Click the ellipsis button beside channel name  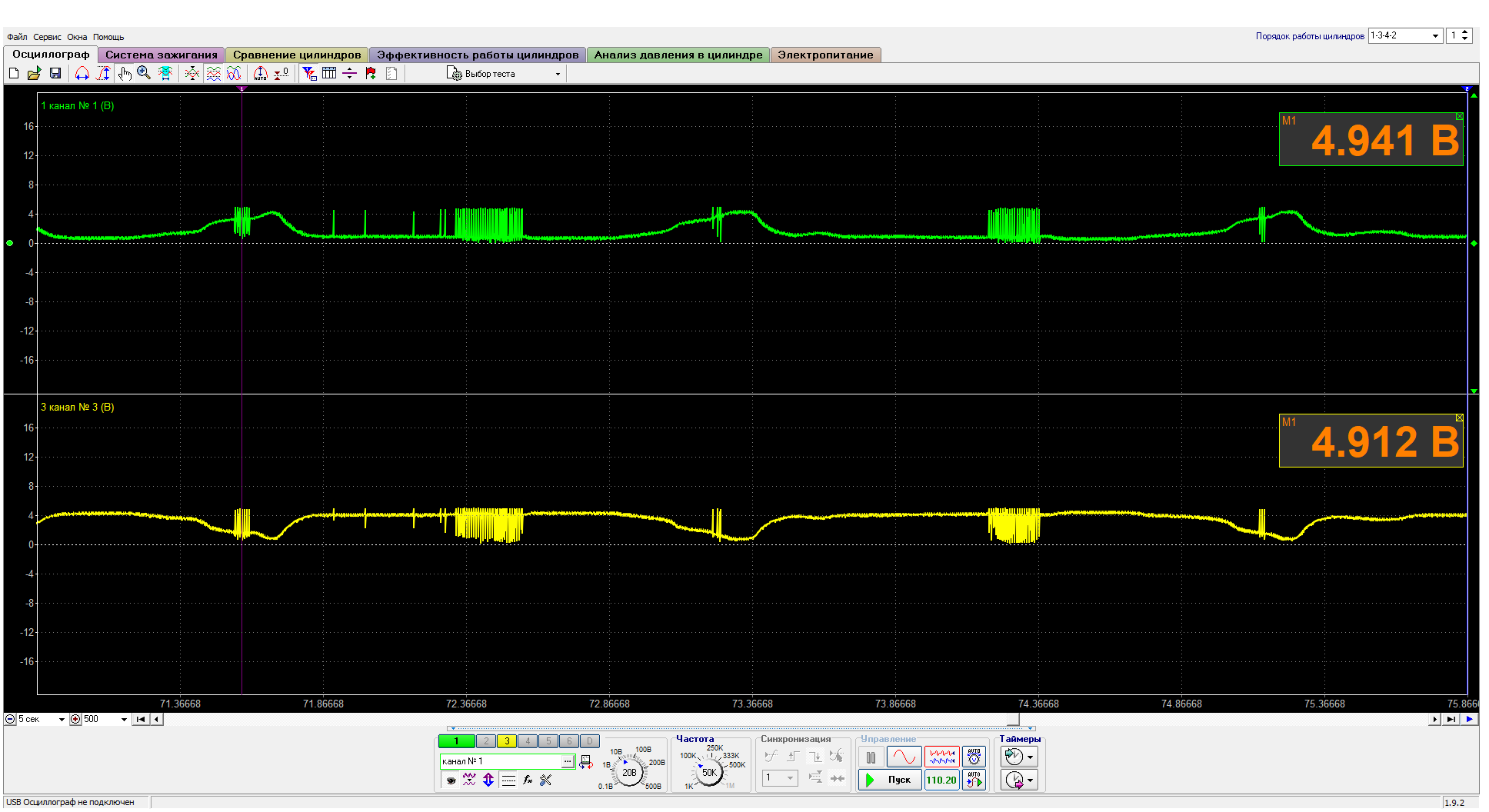tap(568, 761)
